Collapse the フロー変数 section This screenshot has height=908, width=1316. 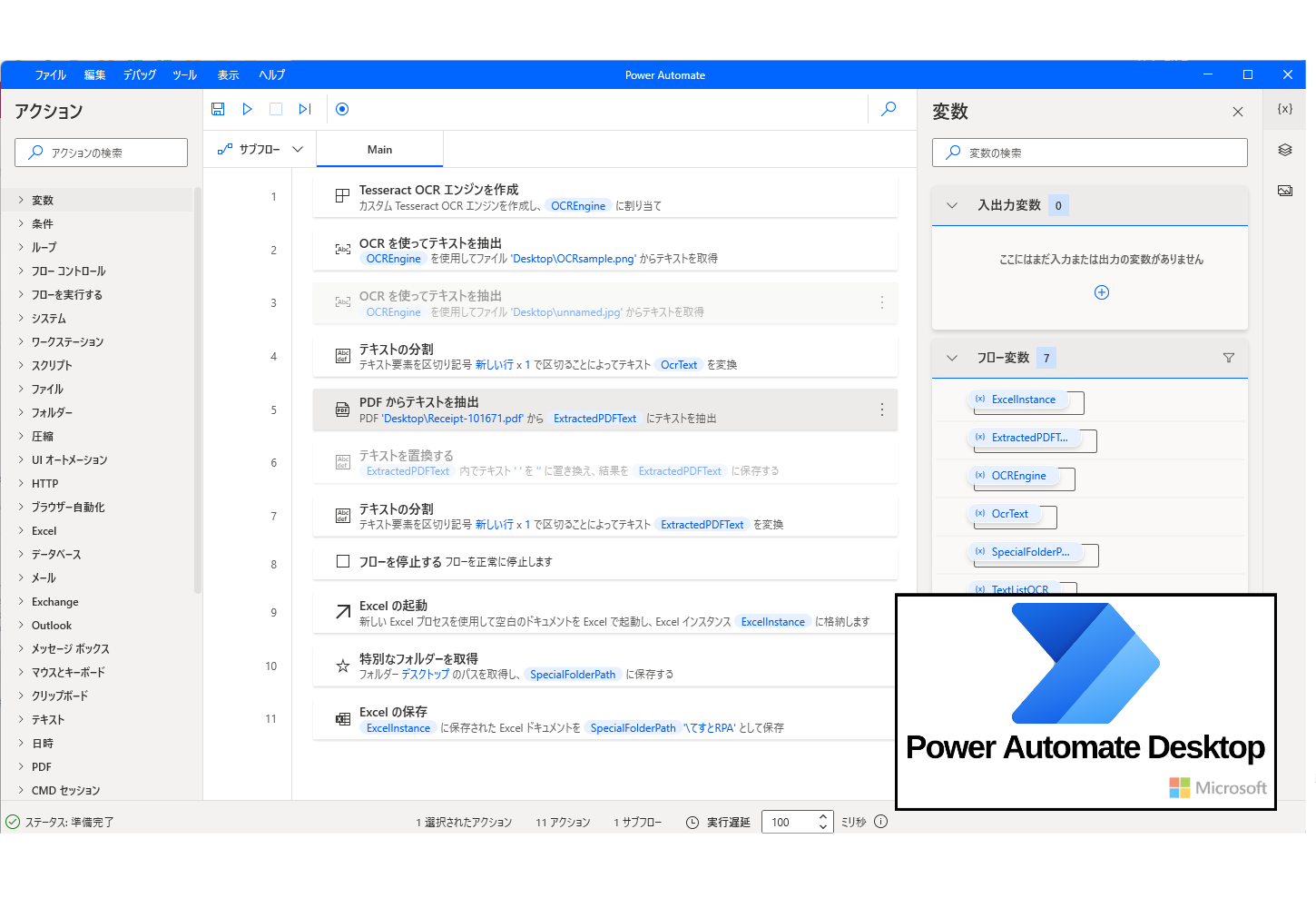point(952,358)
